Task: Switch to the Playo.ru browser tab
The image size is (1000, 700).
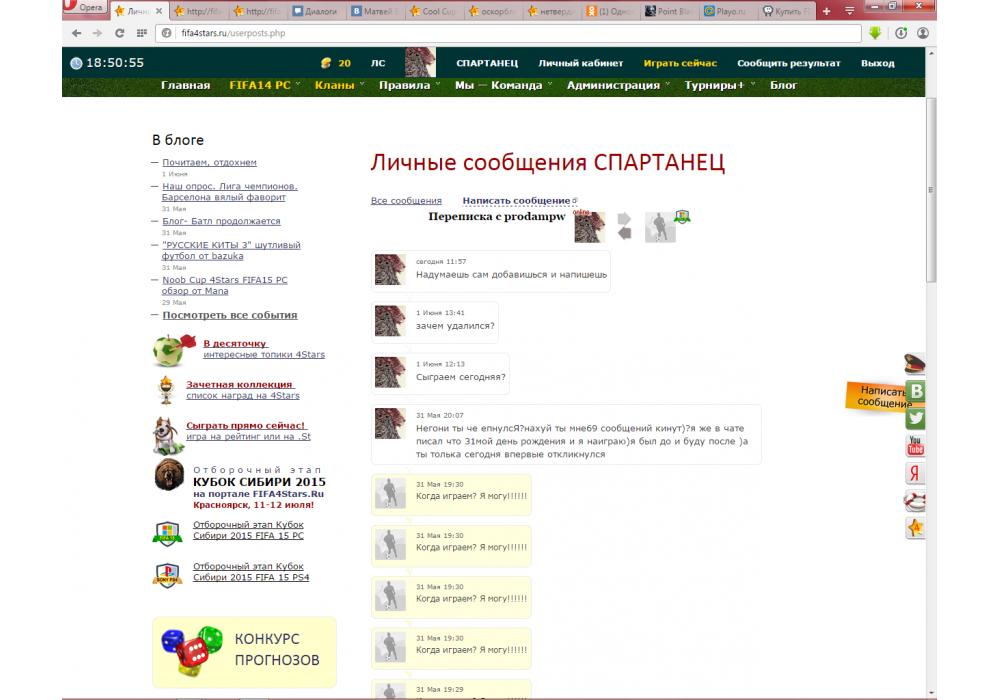Action: point(726,11)
